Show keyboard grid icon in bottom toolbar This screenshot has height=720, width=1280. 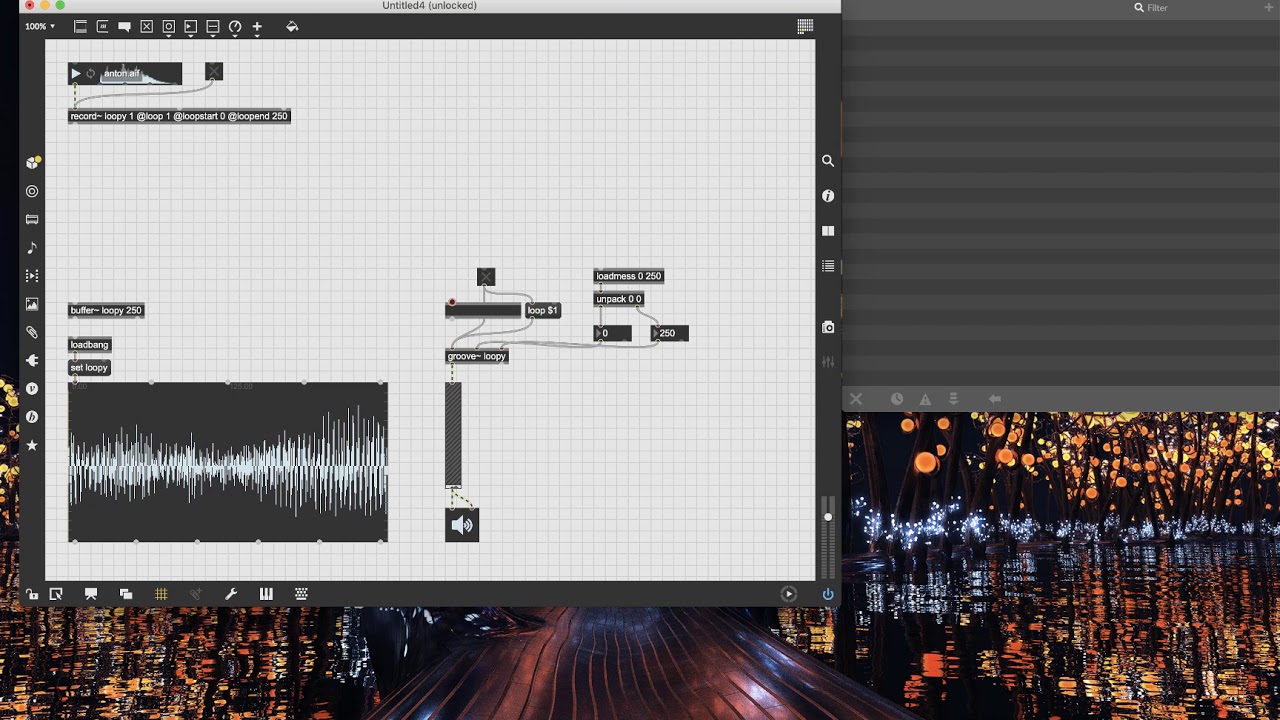coord(301,594)
